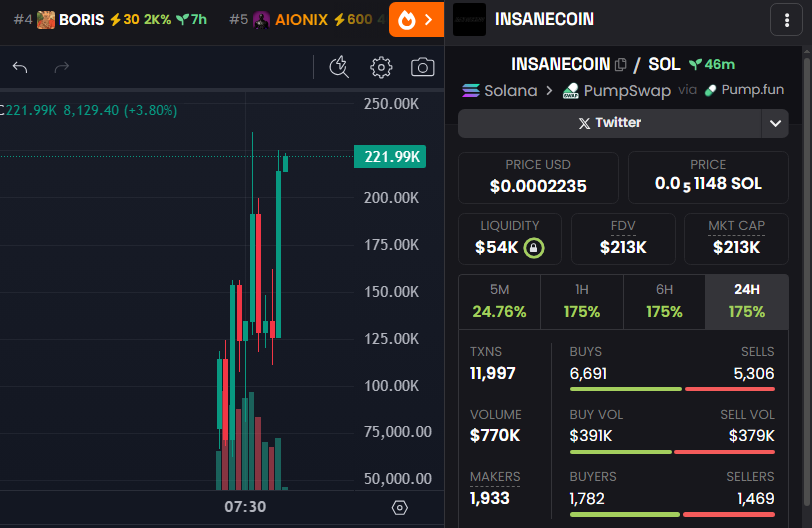This screenshot has width=812, height=528.
Task: Click the PumpSwap logo icon
Action: click(x=571, y=91)
